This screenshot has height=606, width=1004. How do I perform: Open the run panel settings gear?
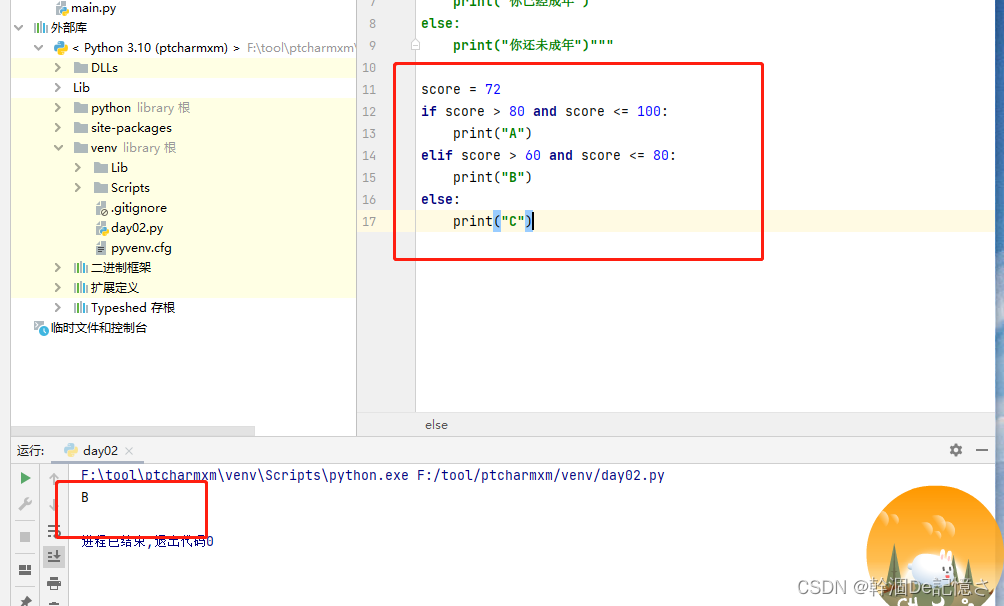coord(956,450)
